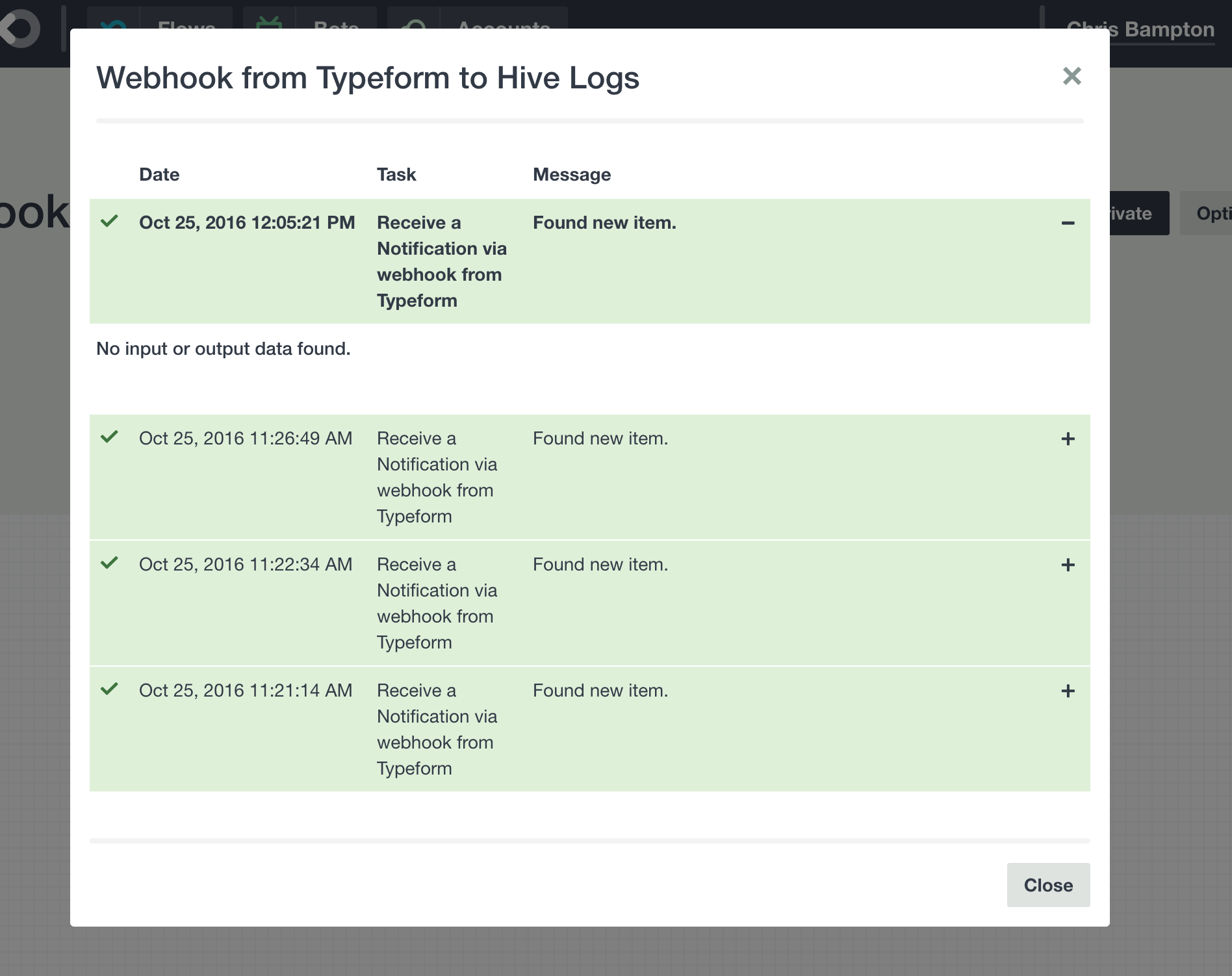Screen dimensions: 1232x976
Task: Select the Date column header
Action: pos(159,175)
